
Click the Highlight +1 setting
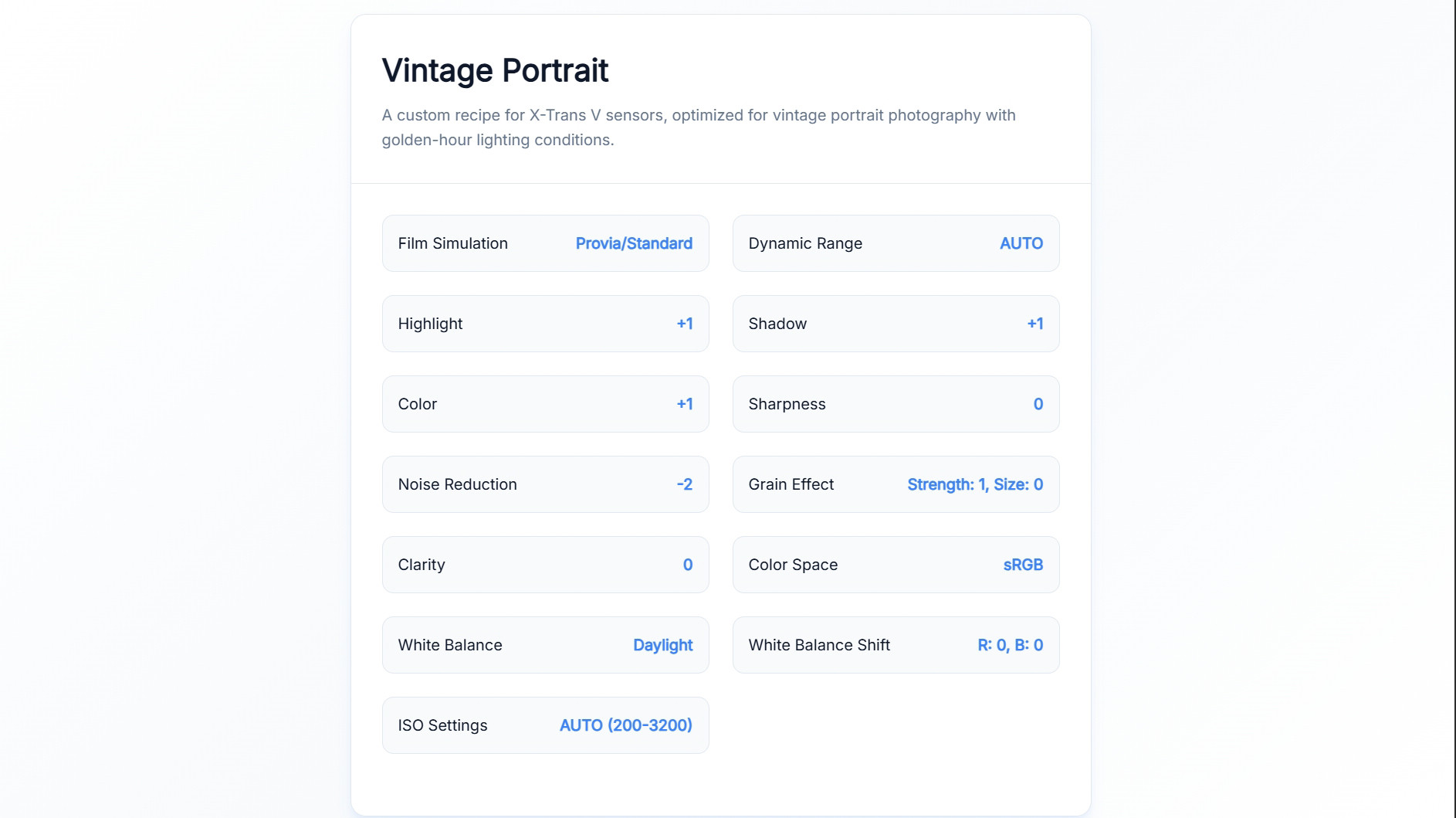545,324
